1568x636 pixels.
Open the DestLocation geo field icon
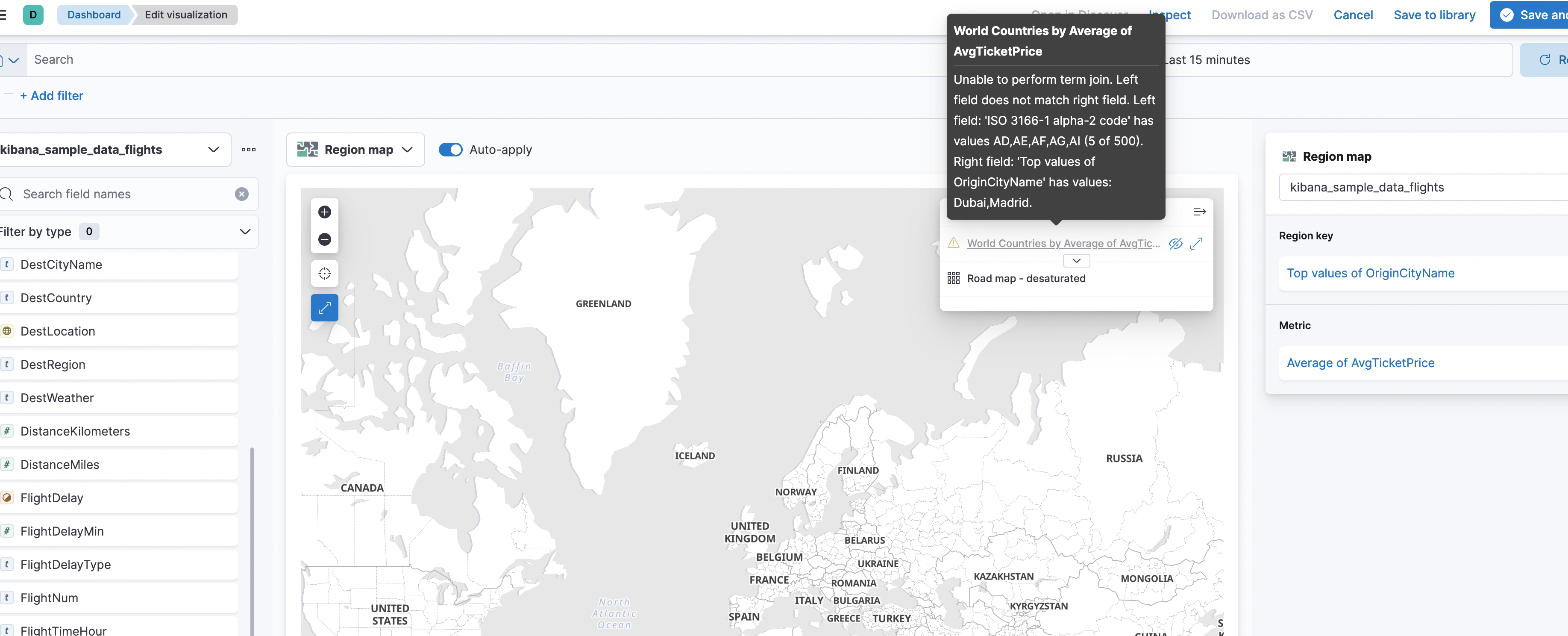(7, 331)
